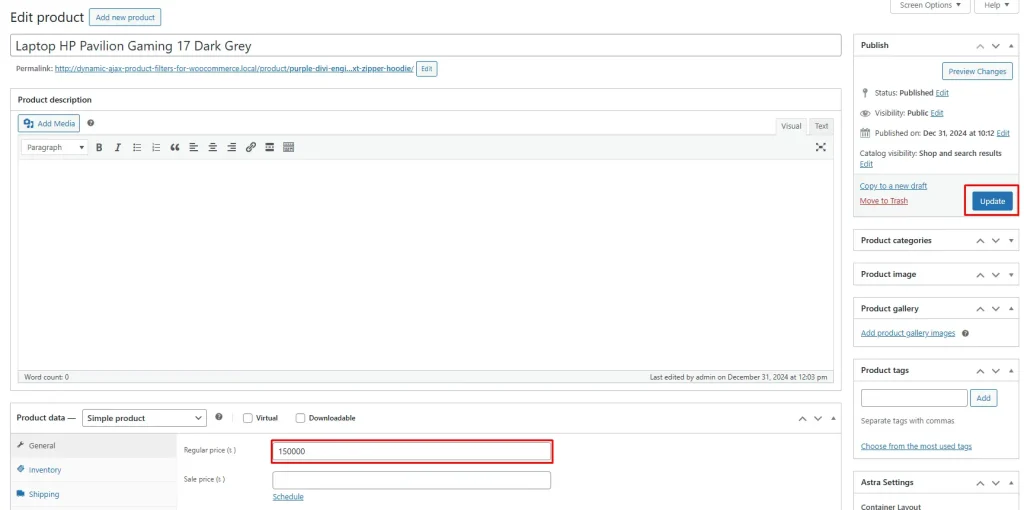Move the Product data panel up
The height and width of the screenshot is (510, 1024).
[803, 419]
